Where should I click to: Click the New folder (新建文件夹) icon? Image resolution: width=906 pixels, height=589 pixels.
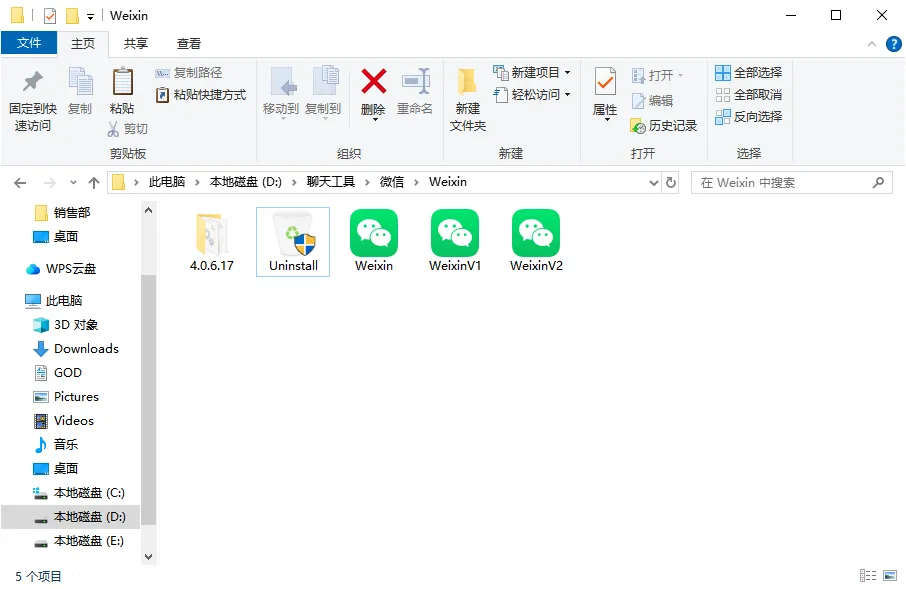(467, 82)
